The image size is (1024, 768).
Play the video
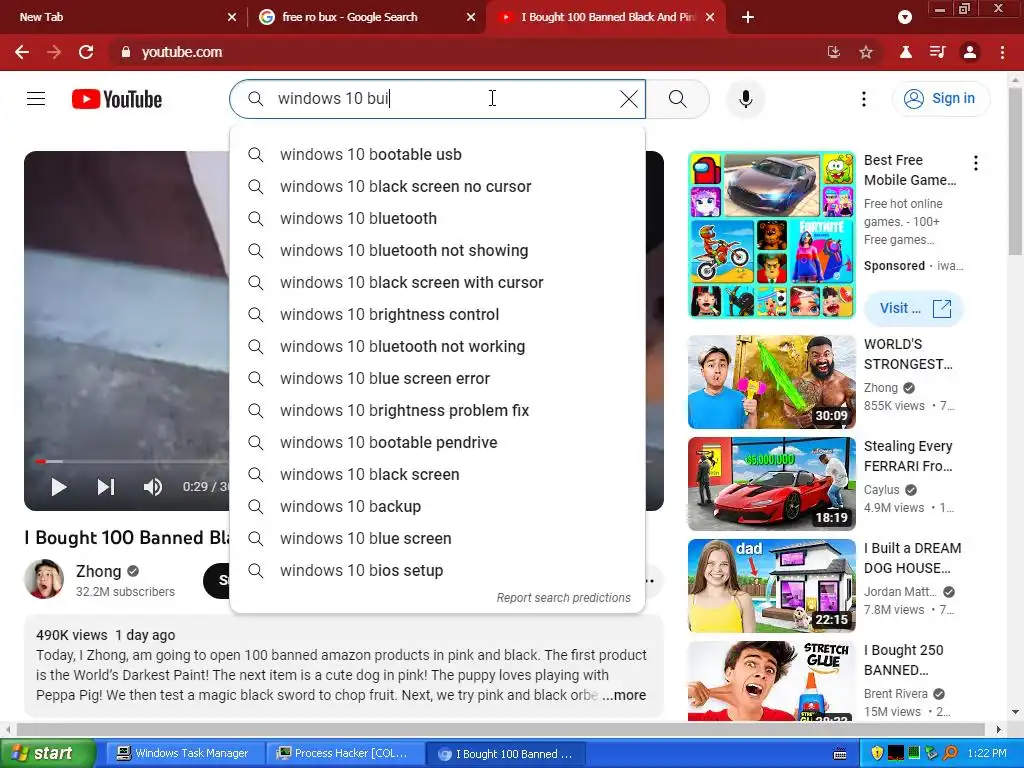click(x=59, y=487)
